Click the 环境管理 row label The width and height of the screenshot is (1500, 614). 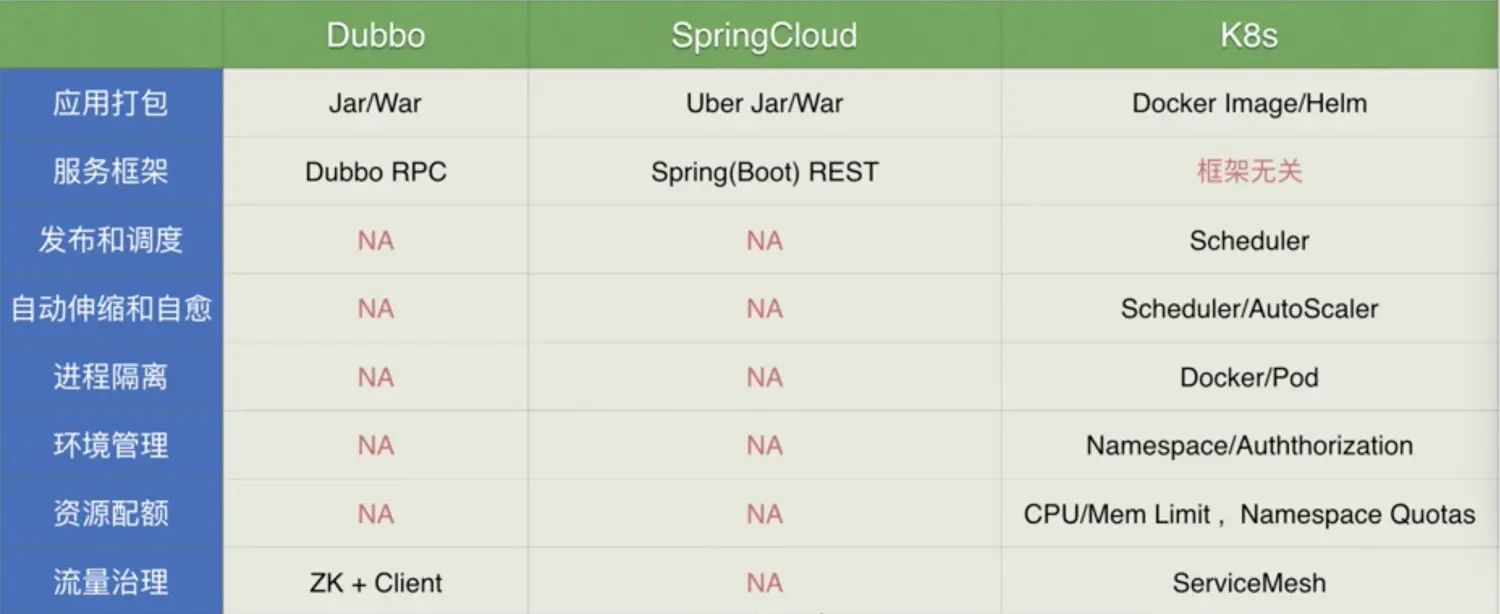pyautogui.click(x=111, y=445)
